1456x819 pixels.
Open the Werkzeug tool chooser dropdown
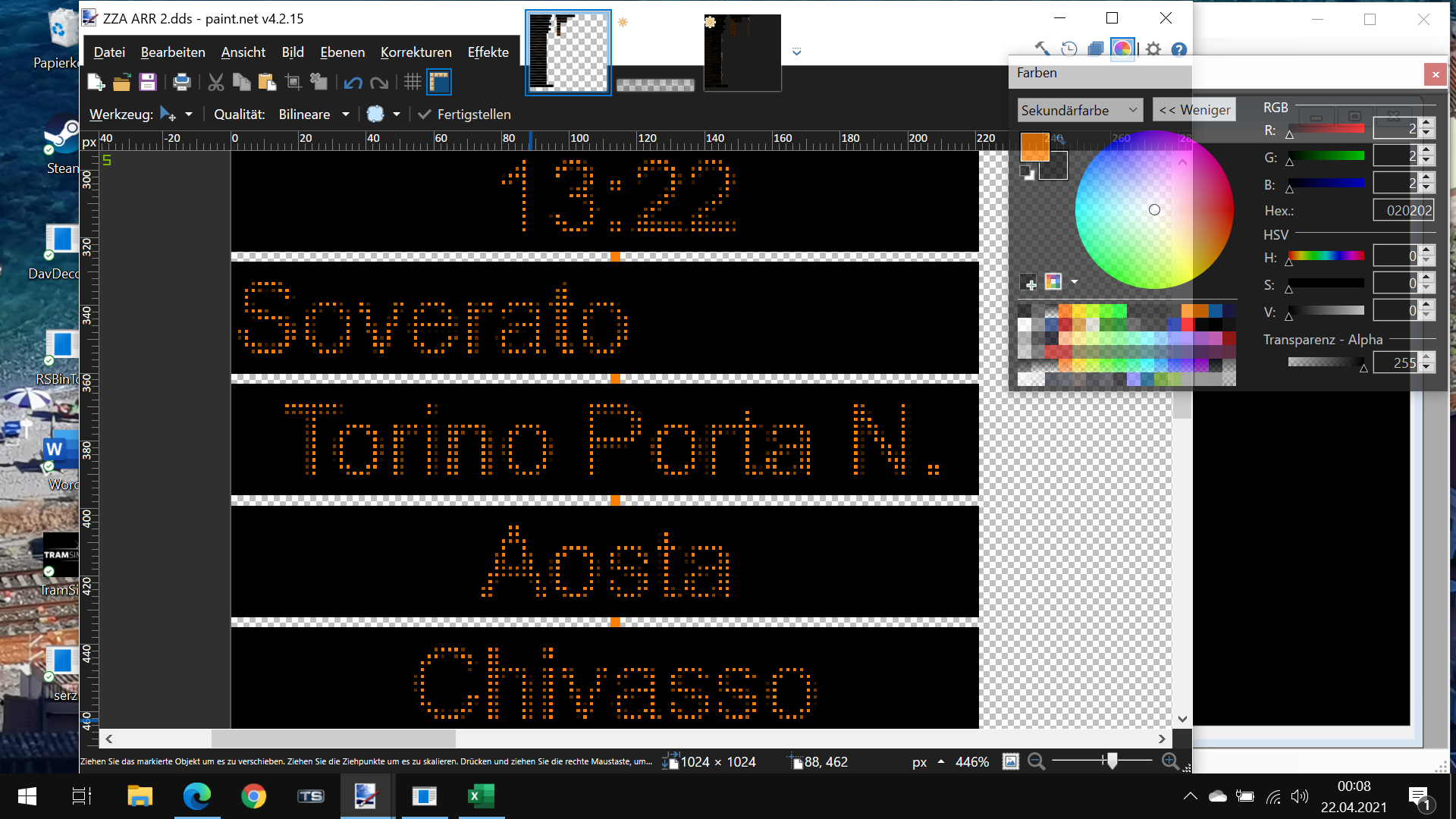tap(189, 115)
